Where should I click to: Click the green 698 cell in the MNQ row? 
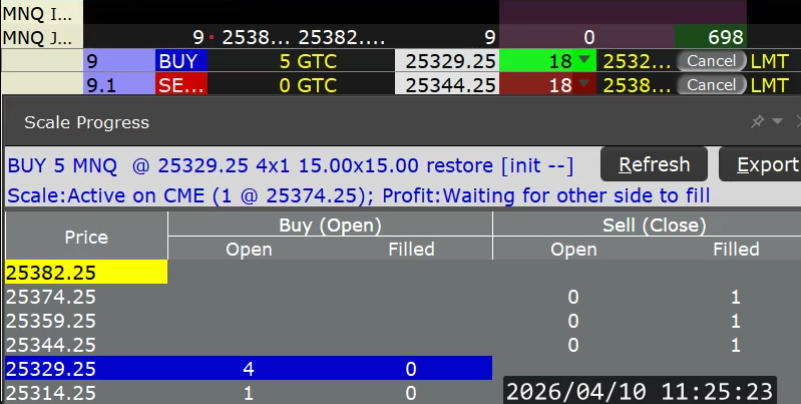pyautogui.click(x=710, y=38)
